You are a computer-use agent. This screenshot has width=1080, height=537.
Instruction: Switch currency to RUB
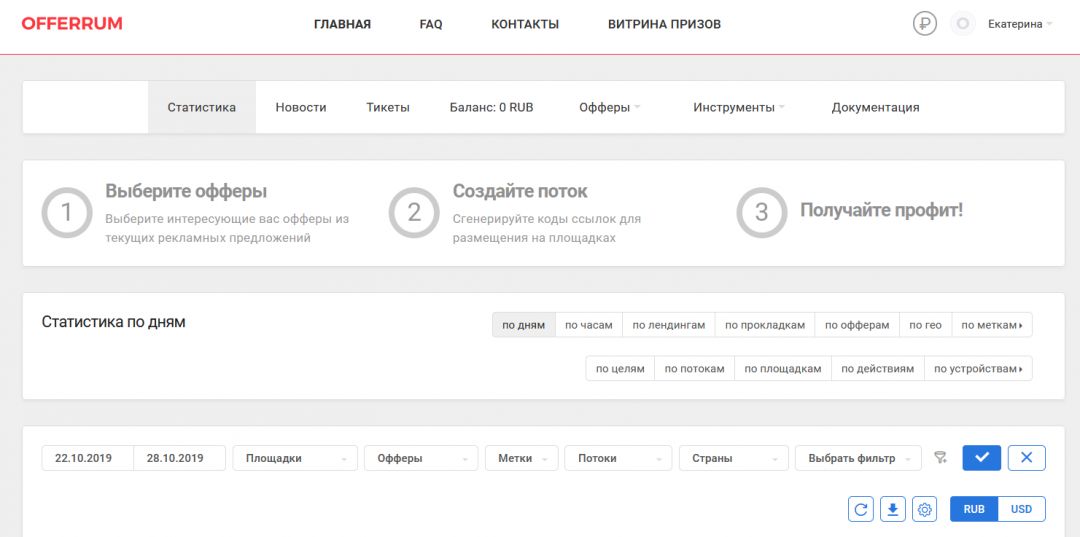point(974,509)
